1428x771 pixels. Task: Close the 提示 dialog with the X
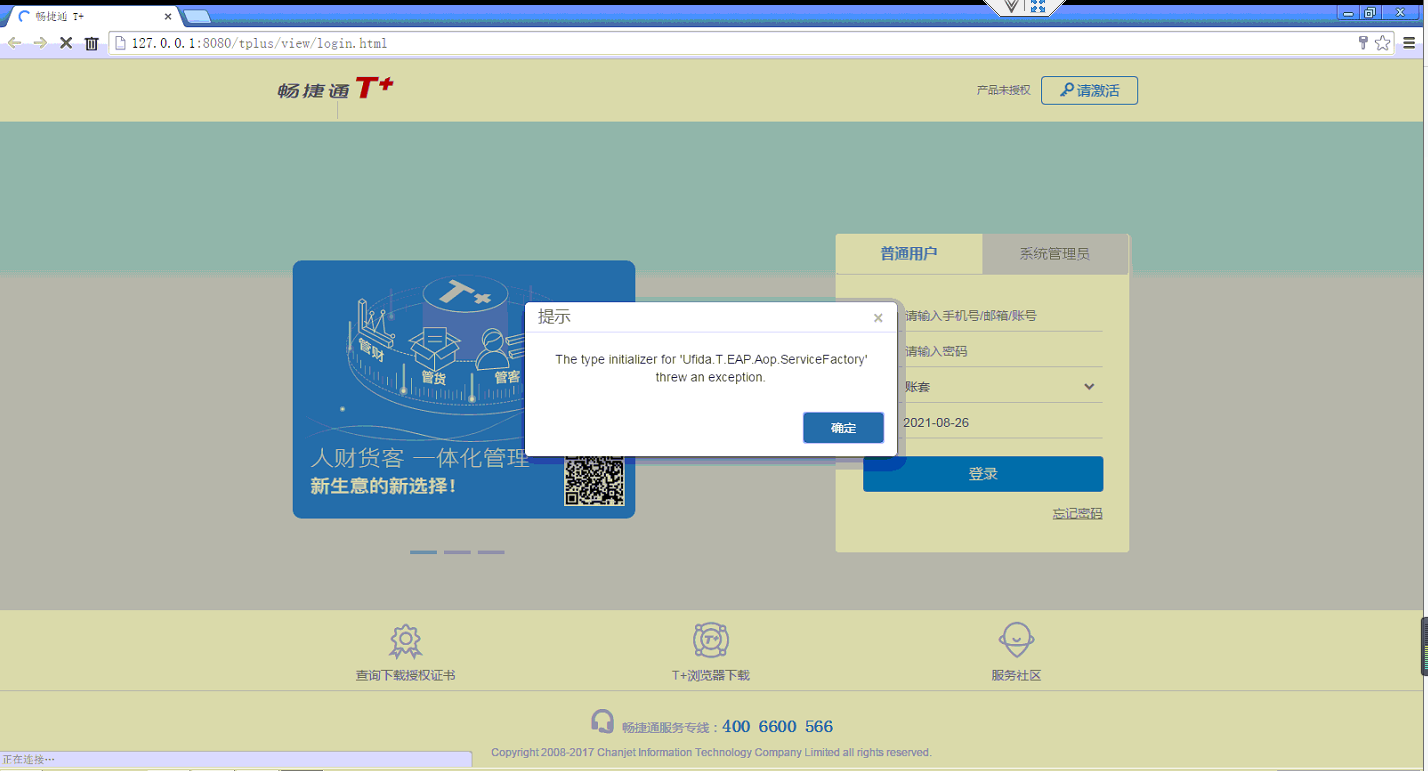[878, 318]
